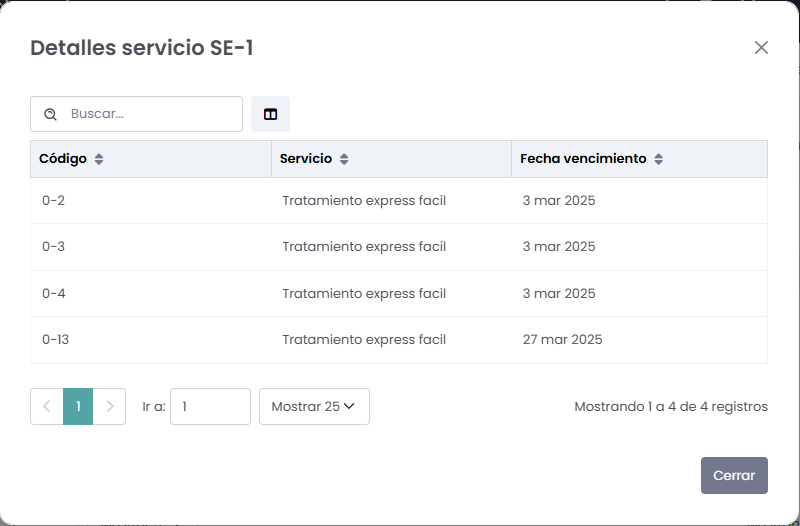This screenshot has width=800, height=526.
Task: Click the 27 mar 2025 date cell
Action: coord(562,340)
